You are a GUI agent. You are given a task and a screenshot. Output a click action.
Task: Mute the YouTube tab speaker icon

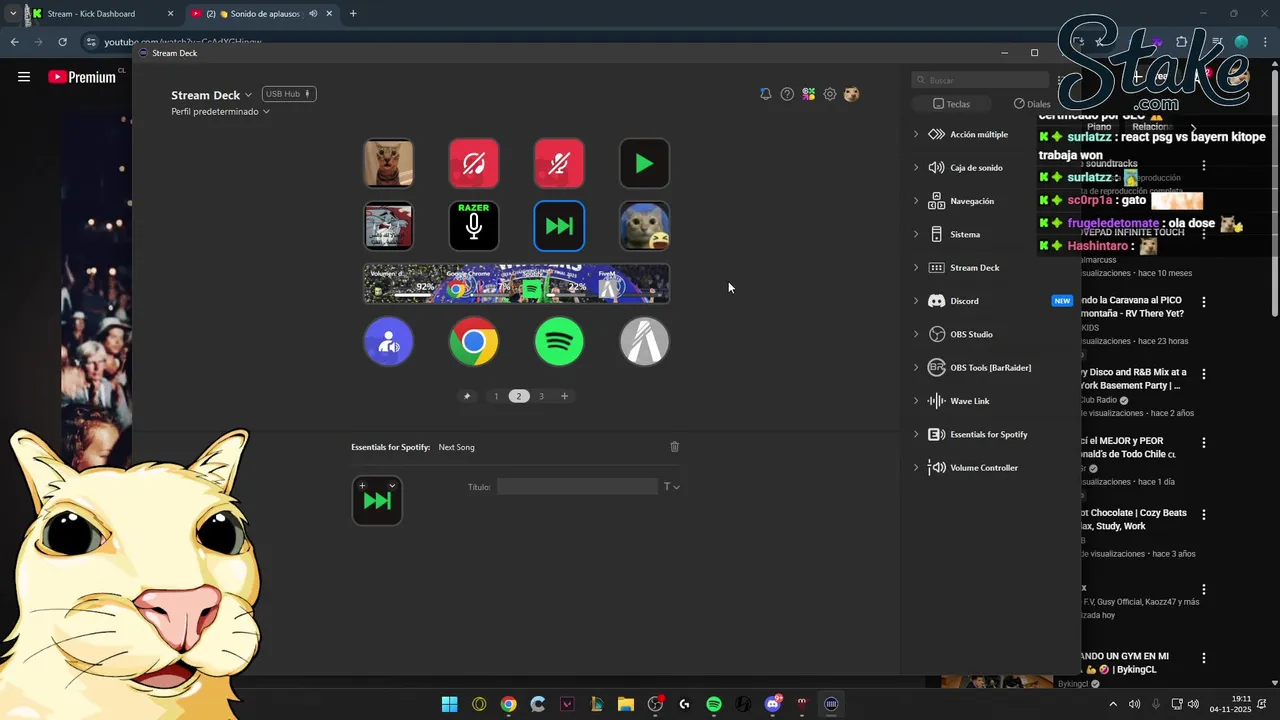click(313, 14)
